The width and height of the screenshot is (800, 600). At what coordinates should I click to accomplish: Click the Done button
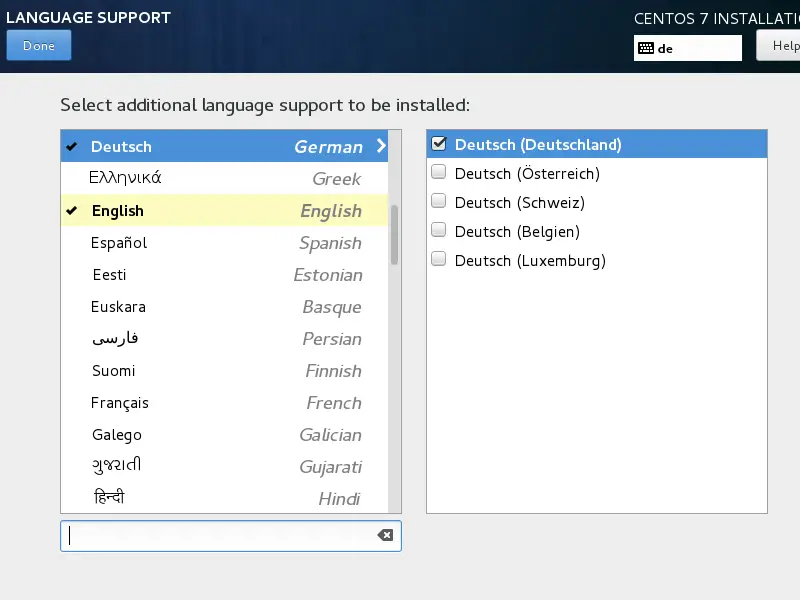[39, 45]
